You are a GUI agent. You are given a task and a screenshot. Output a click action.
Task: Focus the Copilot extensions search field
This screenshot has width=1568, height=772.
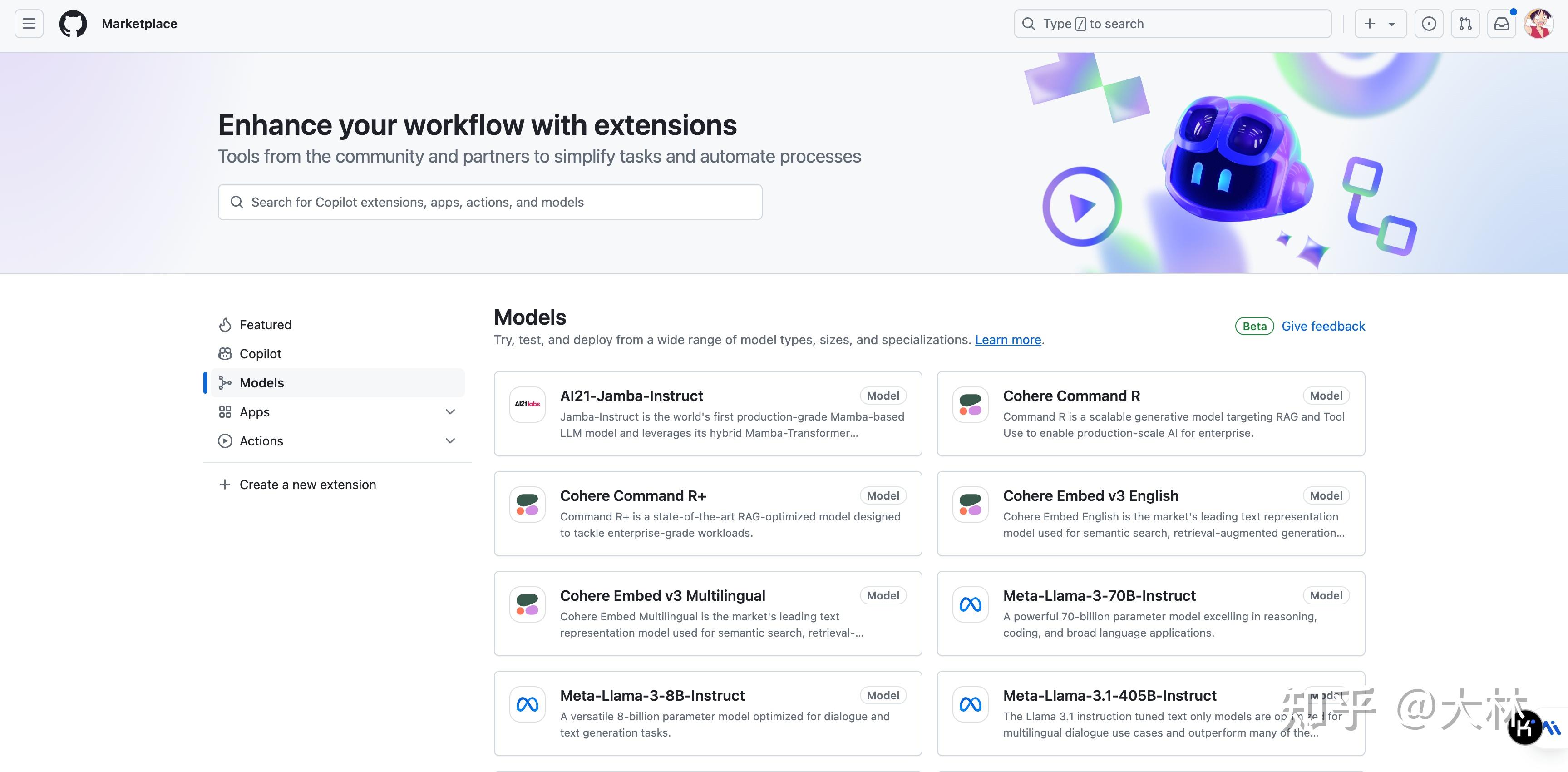coord(489,202)
